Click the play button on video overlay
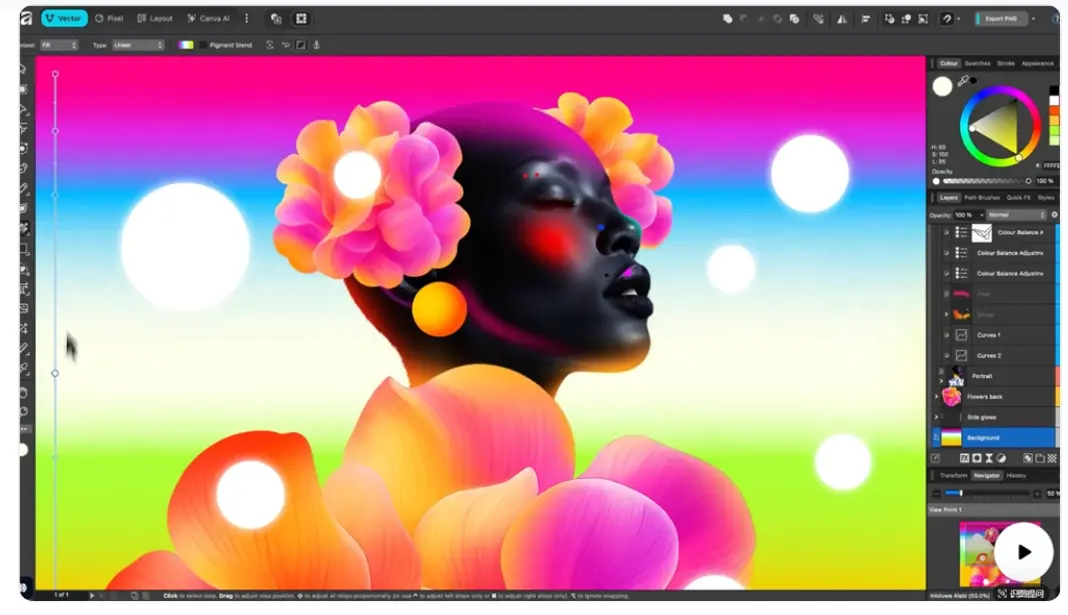The width and height of the screenshot is (1068, 615). pyautogui.click(x=1024, y=552)
